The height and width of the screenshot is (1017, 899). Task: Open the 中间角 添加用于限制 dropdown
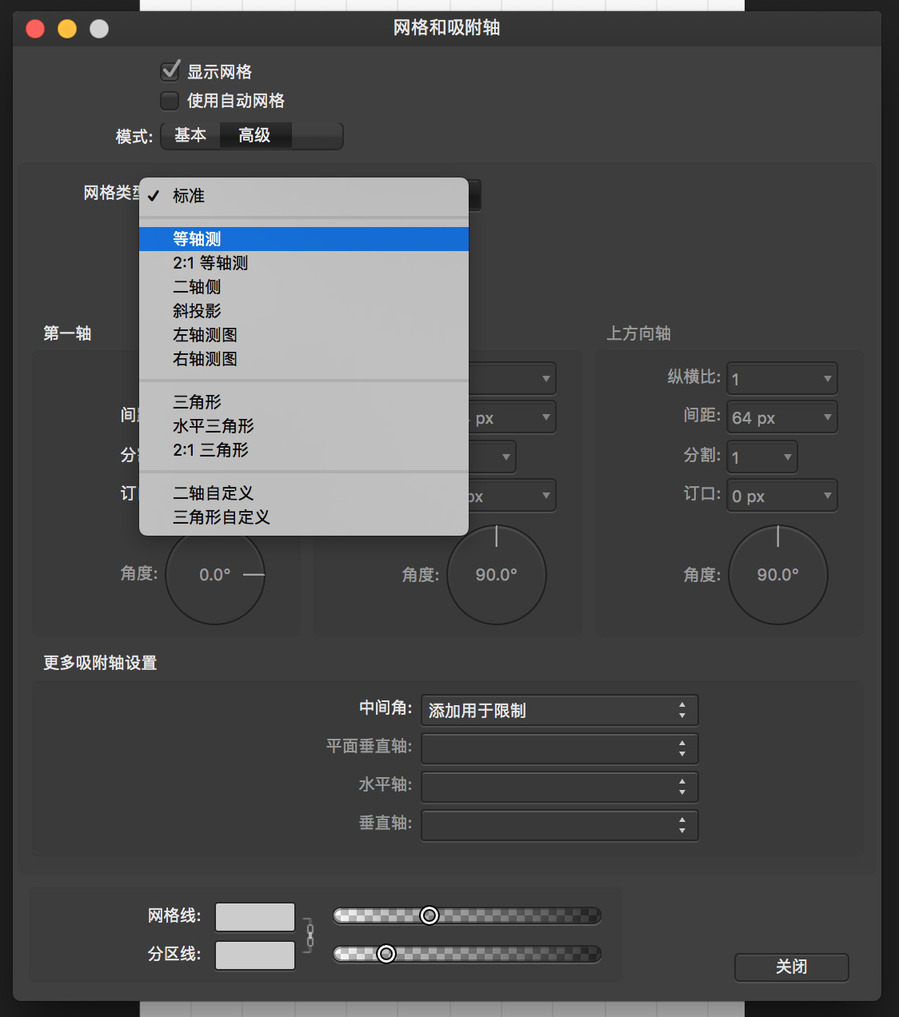tap(559, 710)
